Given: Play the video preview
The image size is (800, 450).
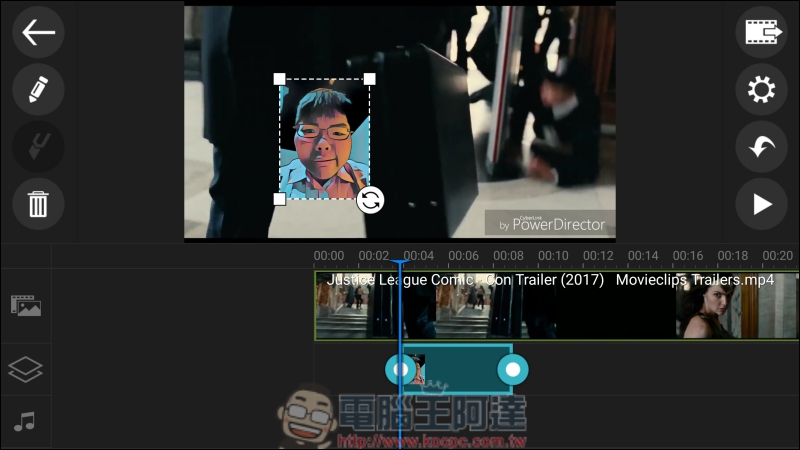Looking at the screenshot, I should coord(761,204).
